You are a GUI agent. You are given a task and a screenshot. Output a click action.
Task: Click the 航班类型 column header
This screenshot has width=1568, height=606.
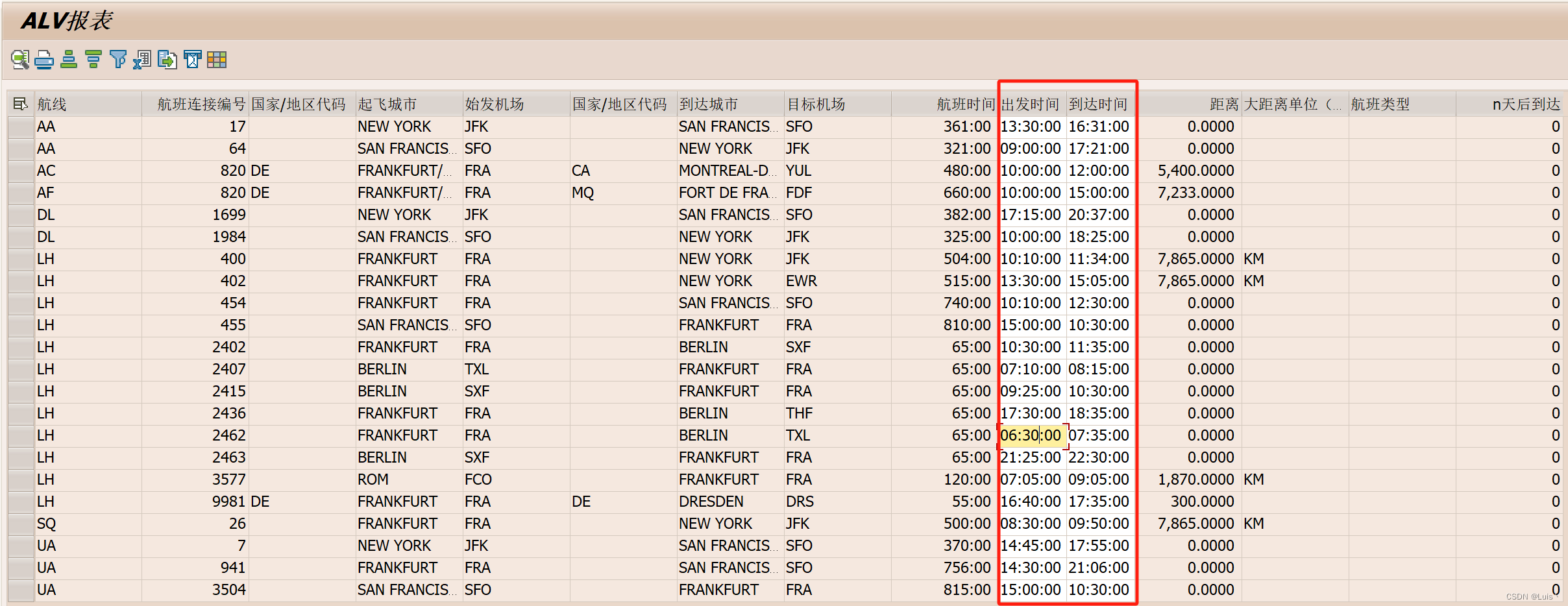point(1402,104)
